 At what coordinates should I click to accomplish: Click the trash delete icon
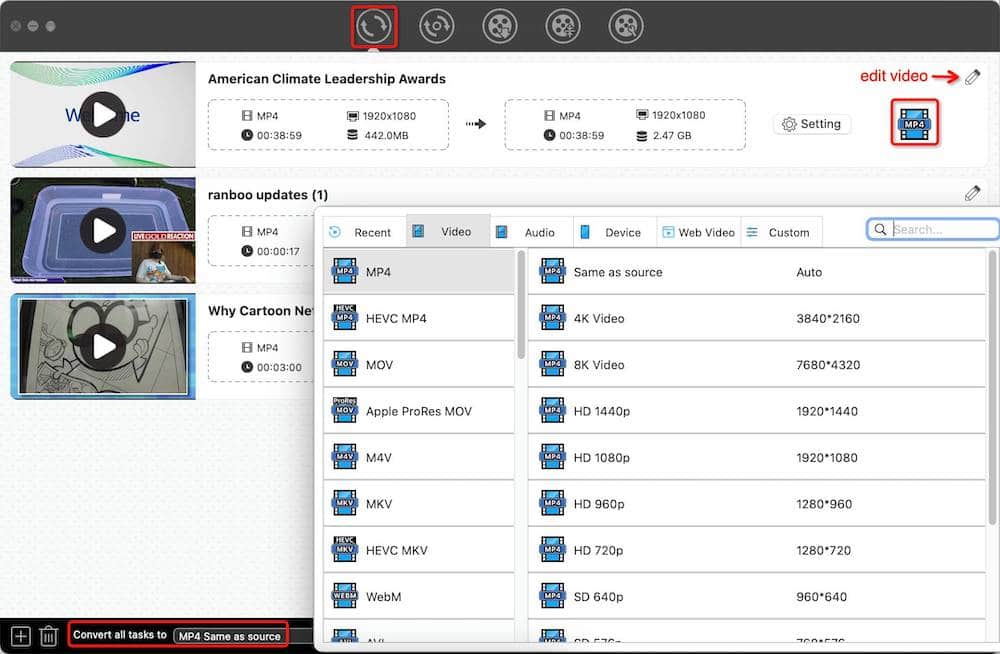click(x=48, y=635)
